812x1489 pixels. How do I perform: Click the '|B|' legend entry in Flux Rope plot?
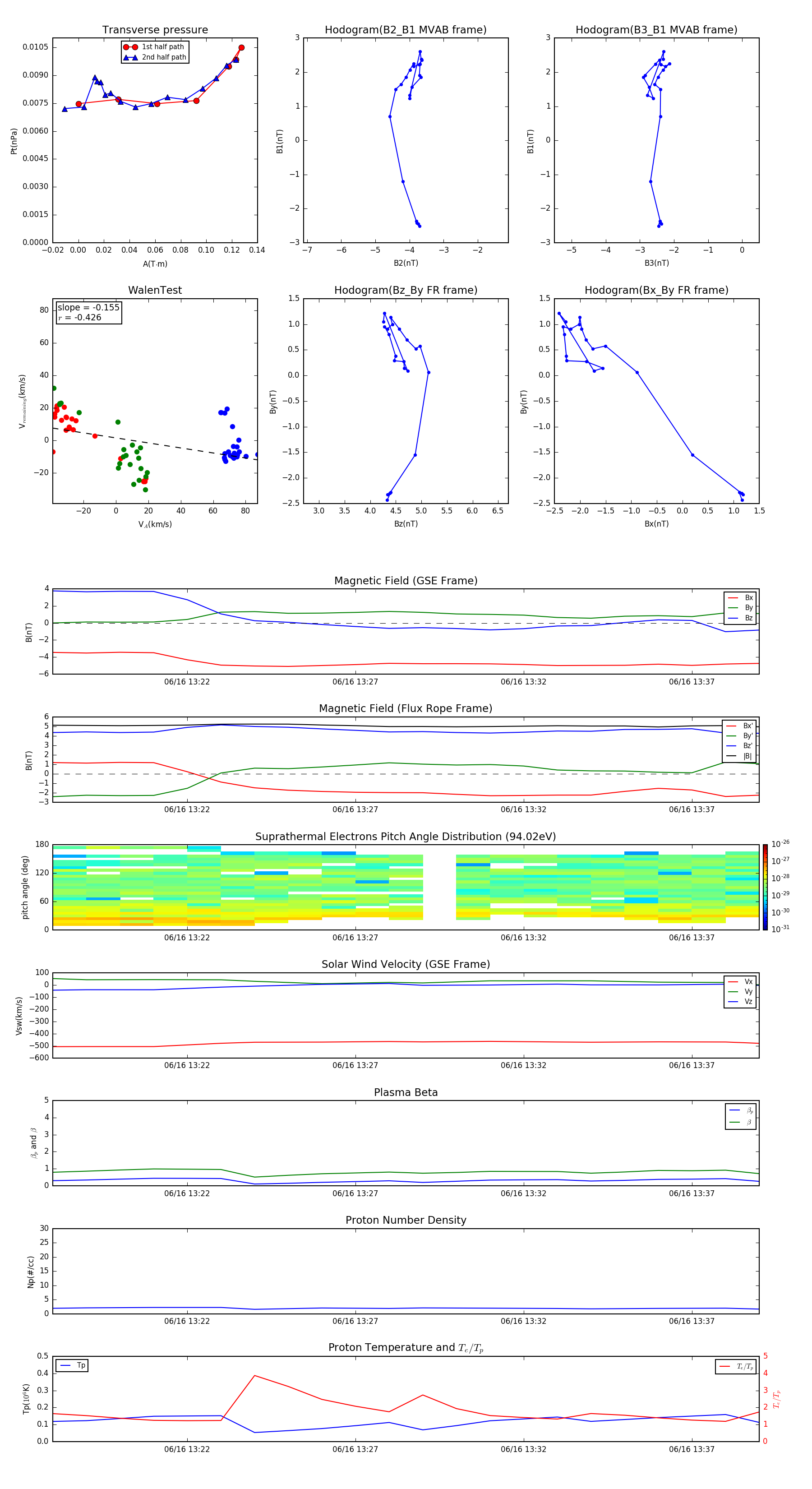pos(740,756)
